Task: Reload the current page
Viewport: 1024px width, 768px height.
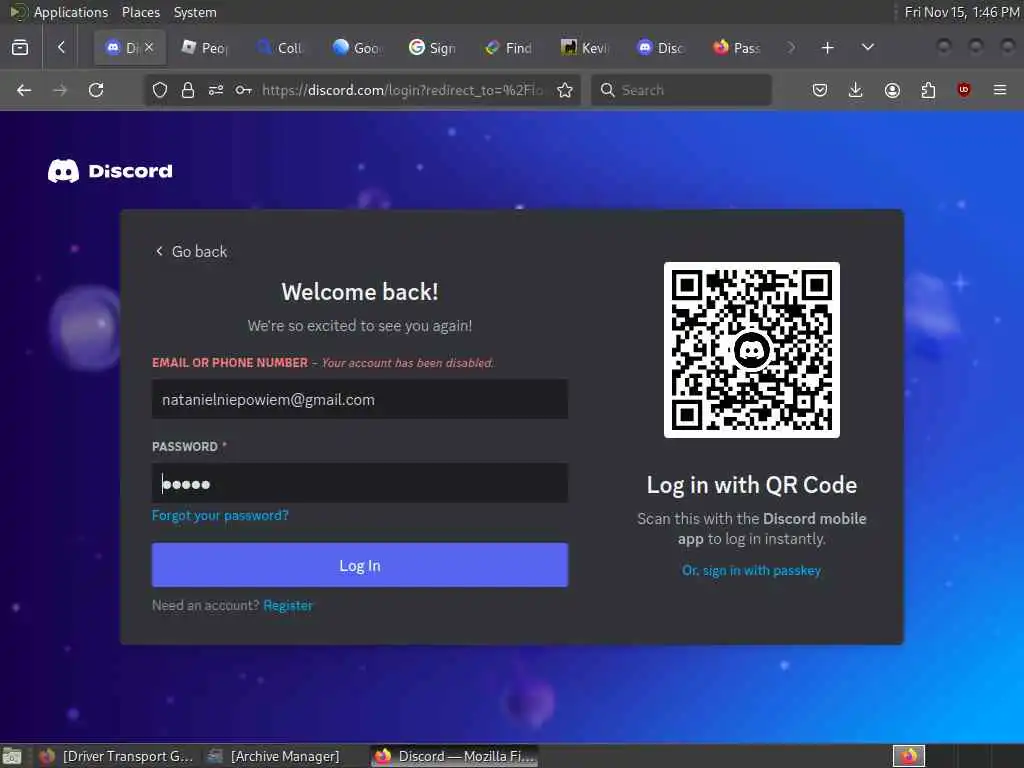Action: click(x=96, y=90)
